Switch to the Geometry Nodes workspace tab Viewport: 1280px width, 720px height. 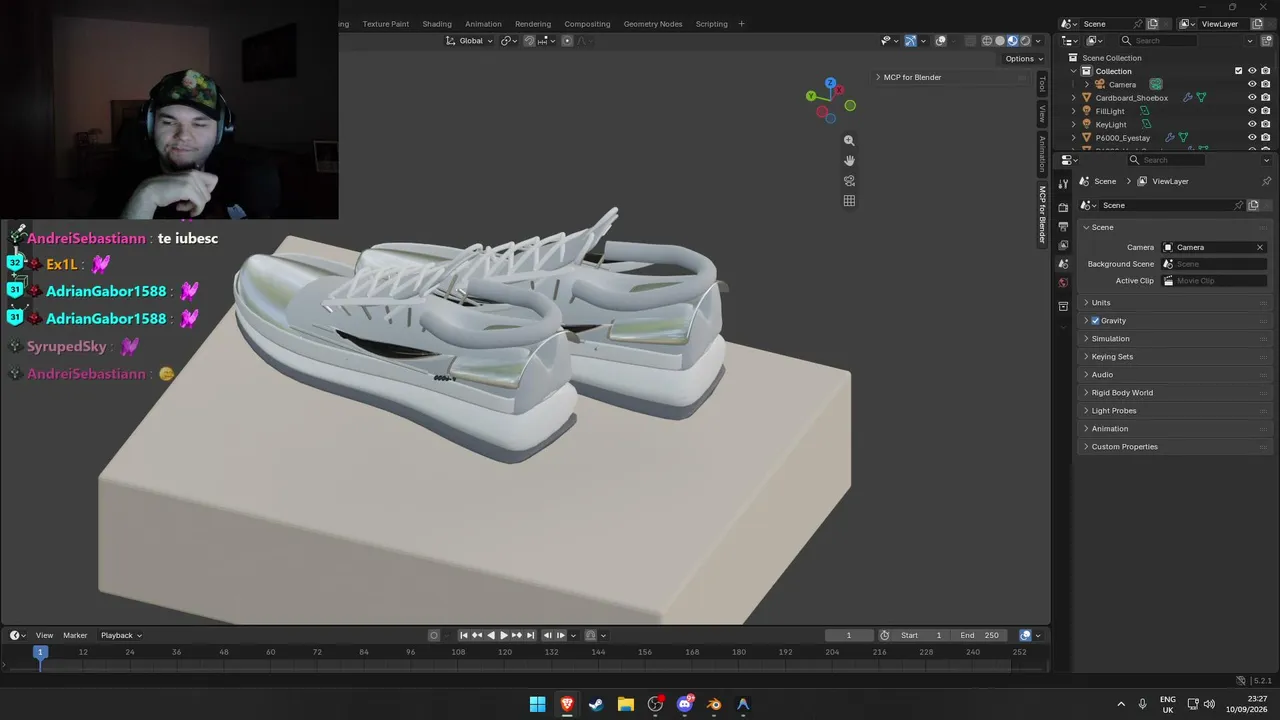pos(653,24)
